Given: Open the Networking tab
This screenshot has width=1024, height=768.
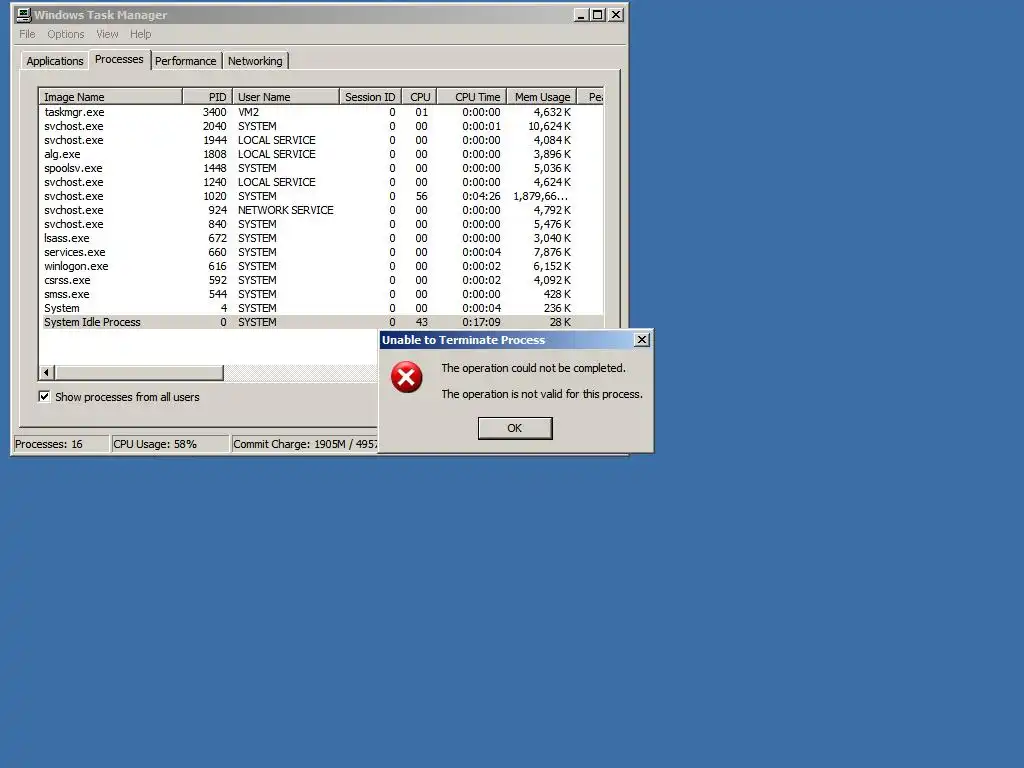Looking at the screenshot, I should tap(255, 61).
